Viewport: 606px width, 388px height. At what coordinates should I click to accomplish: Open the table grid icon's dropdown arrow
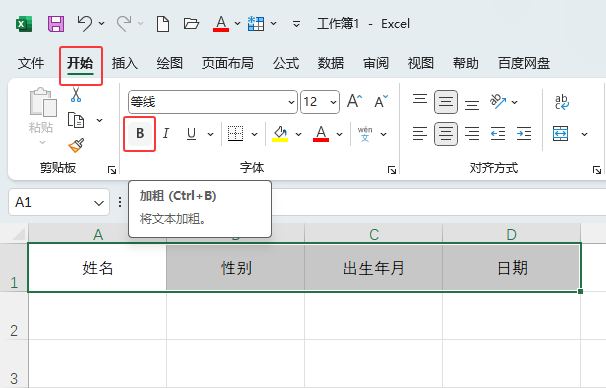274,24
